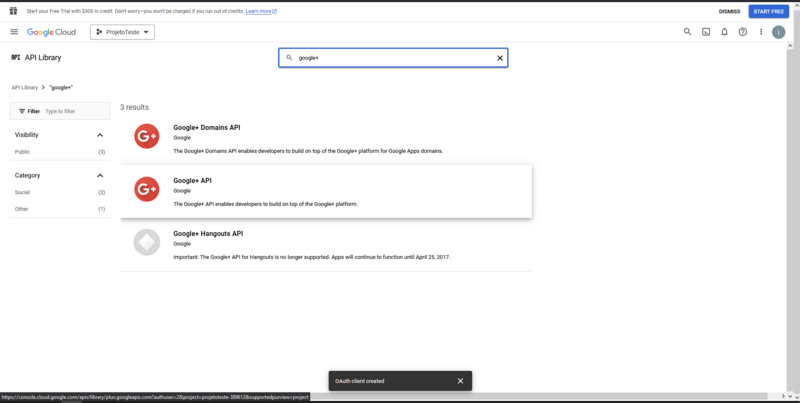Screen dimensions: 800x403
Task: Open the three-dot settings menu
Action: [761, 32]
